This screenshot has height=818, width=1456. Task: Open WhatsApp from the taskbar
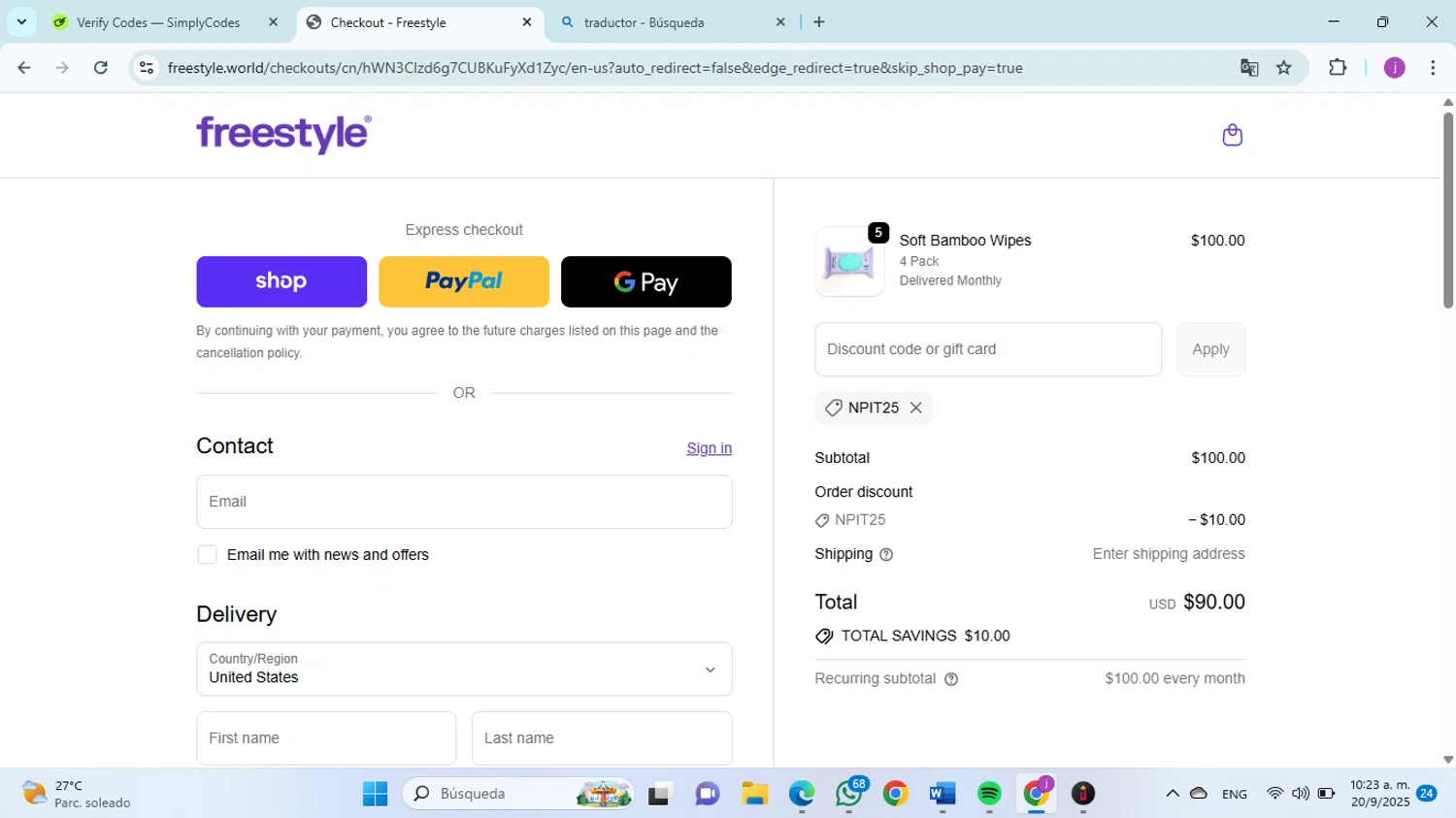(848, 794)
